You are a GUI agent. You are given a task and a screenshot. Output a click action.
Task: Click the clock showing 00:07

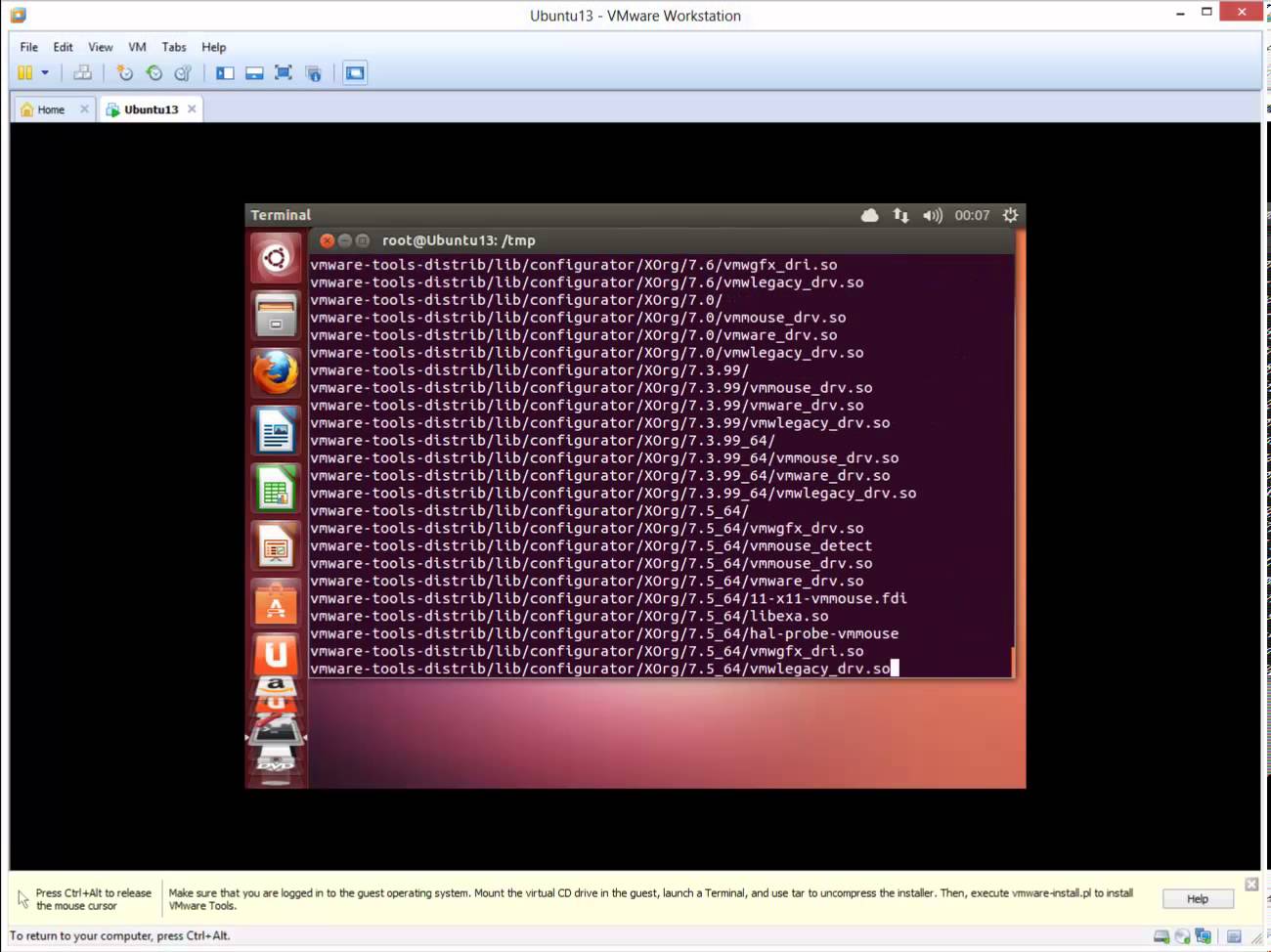click(971, 215)
